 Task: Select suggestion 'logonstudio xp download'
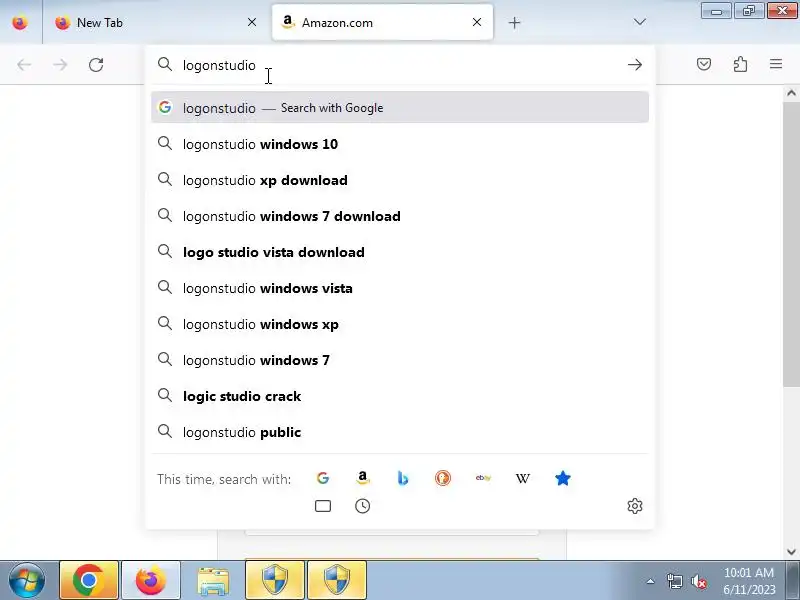(400, 180)
